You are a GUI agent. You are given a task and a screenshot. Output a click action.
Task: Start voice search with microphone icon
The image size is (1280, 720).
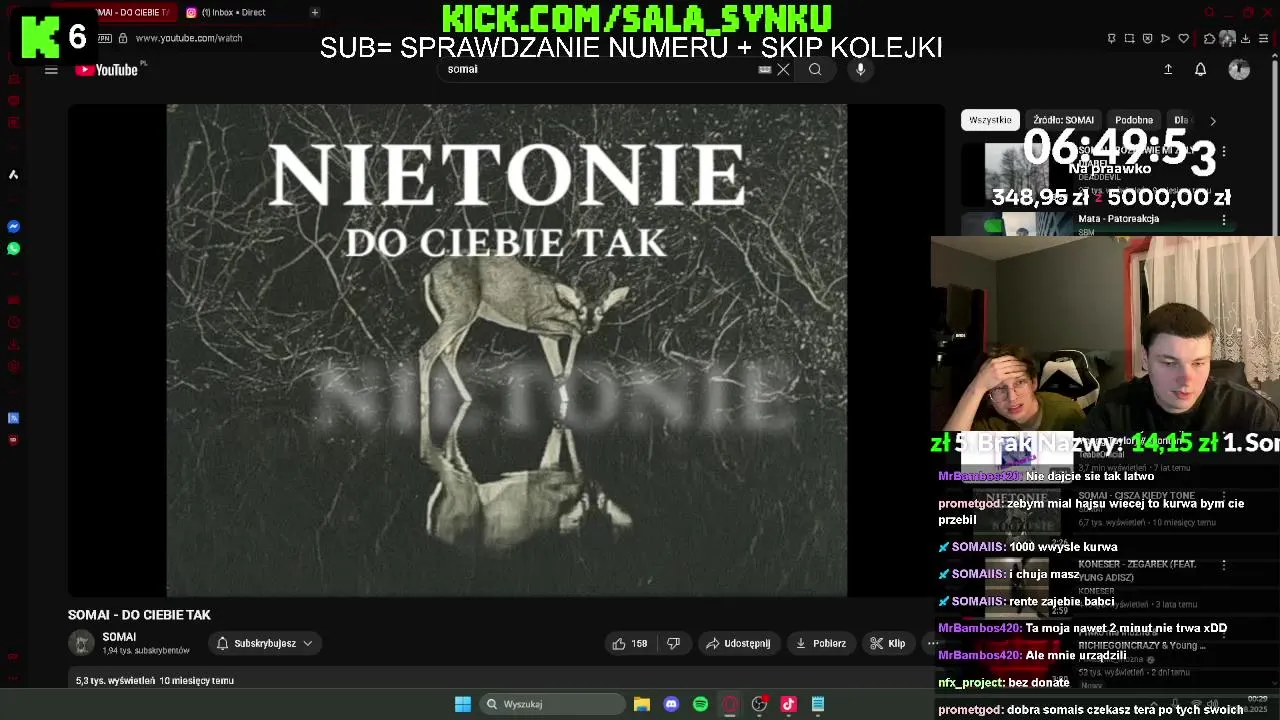click(x=860, y=69)
